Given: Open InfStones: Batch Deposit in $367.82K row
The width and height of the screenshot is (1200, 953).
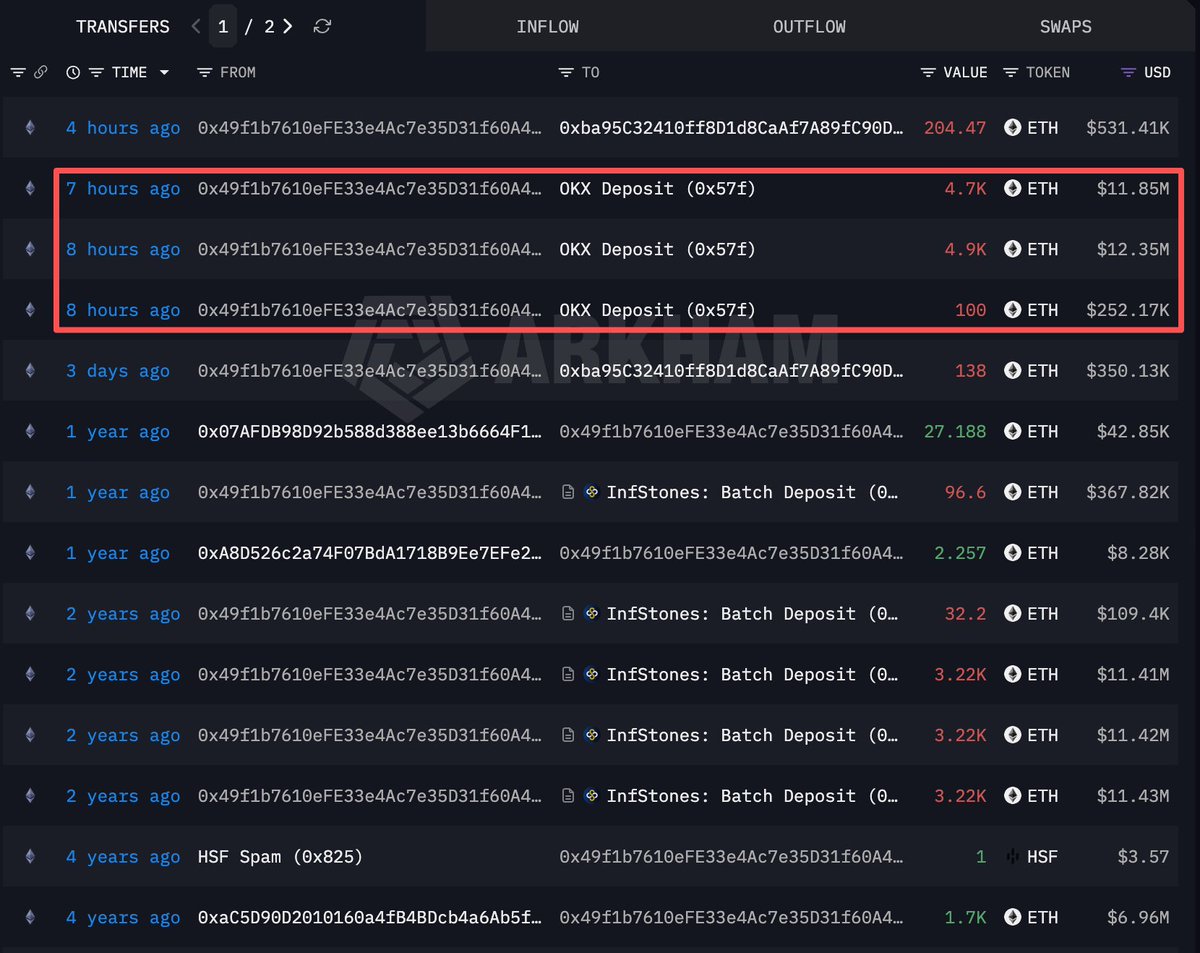Looking at the screenshot, I should 752,493.
